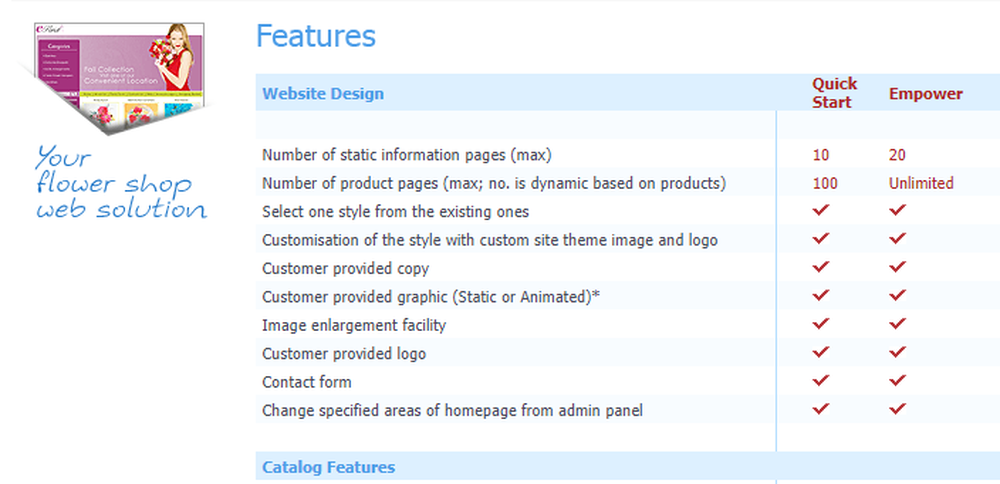Click Quick Start checkmark for Customer provided copy
Viewport: 1000px width, 484px height.
coord(821,267)
